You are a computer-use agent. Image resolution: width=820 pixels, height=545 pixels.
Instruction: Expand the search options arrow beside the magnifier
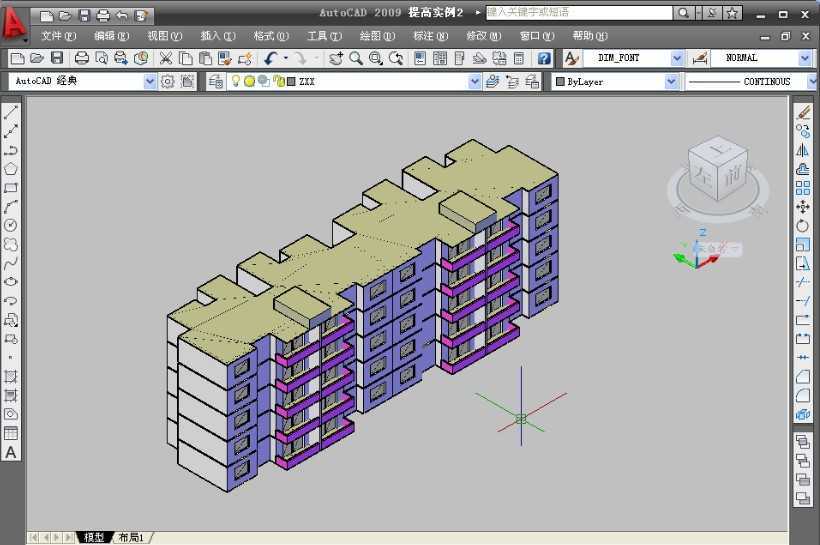[x=699, y=13]
